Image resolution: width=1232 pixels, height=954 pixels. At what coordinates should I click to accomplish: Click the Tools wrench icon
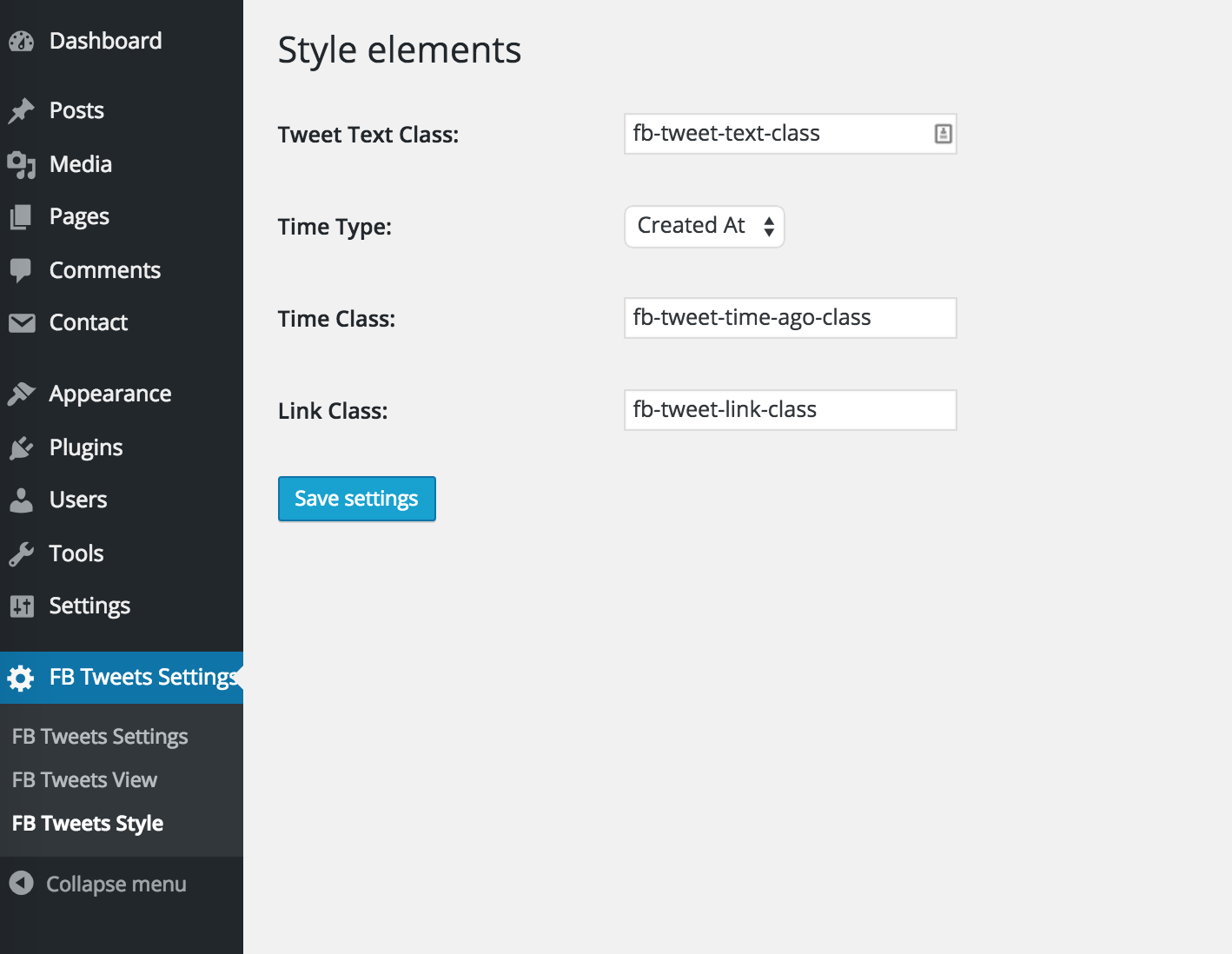pyautogui.click(x=21, y=553)
